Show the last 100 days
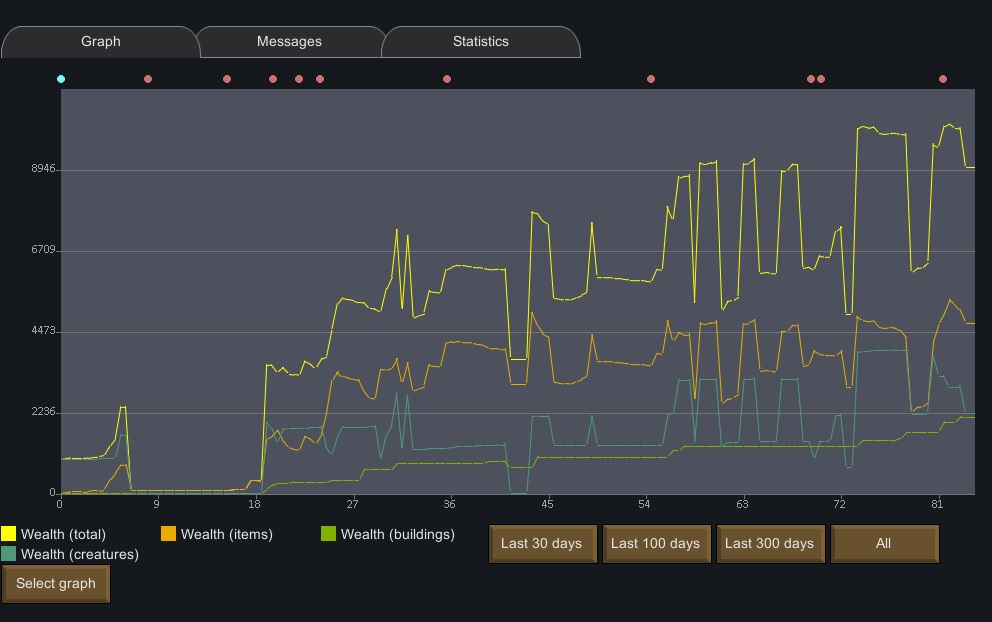 656,544
